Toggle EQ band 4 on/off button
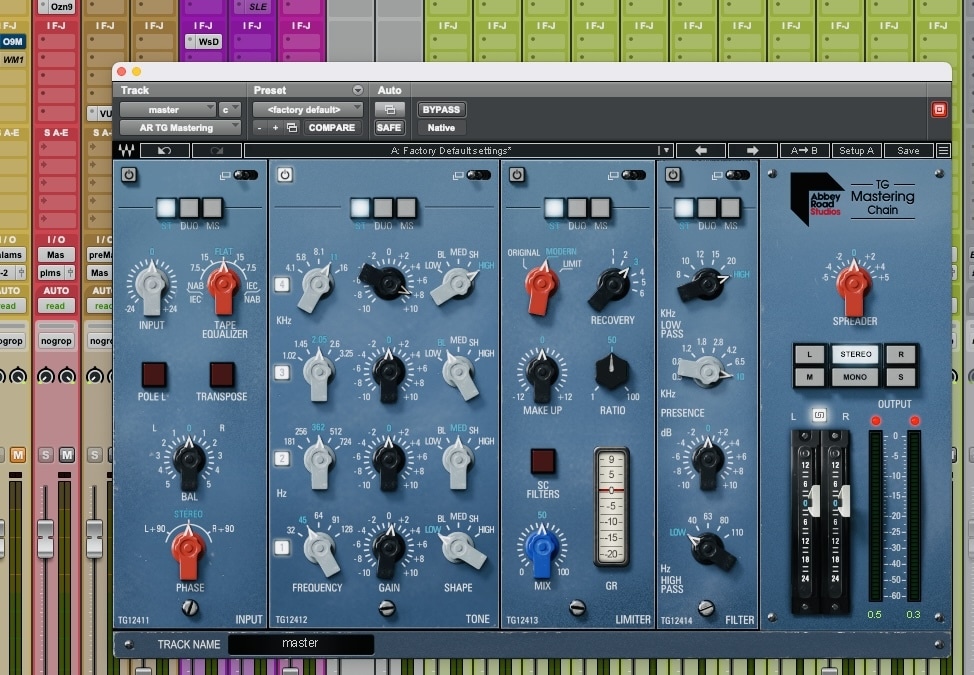 [x=282, y=284]
